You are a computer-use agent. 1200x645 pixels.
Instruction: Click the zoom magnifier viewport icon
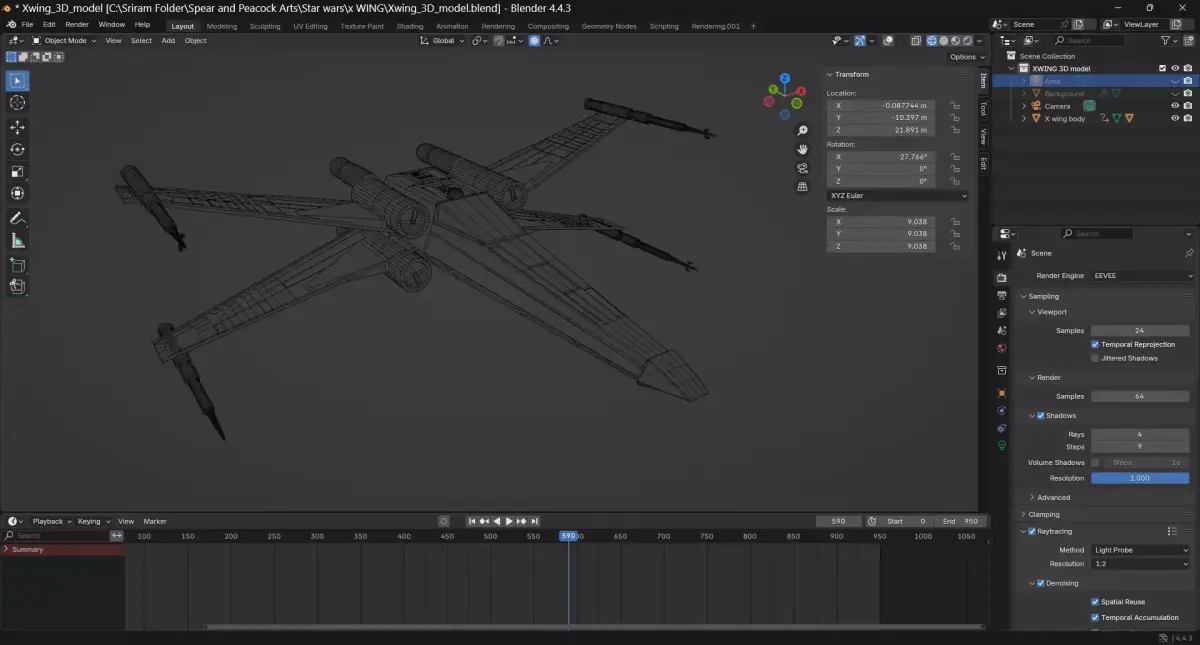(x=802, y=131)
